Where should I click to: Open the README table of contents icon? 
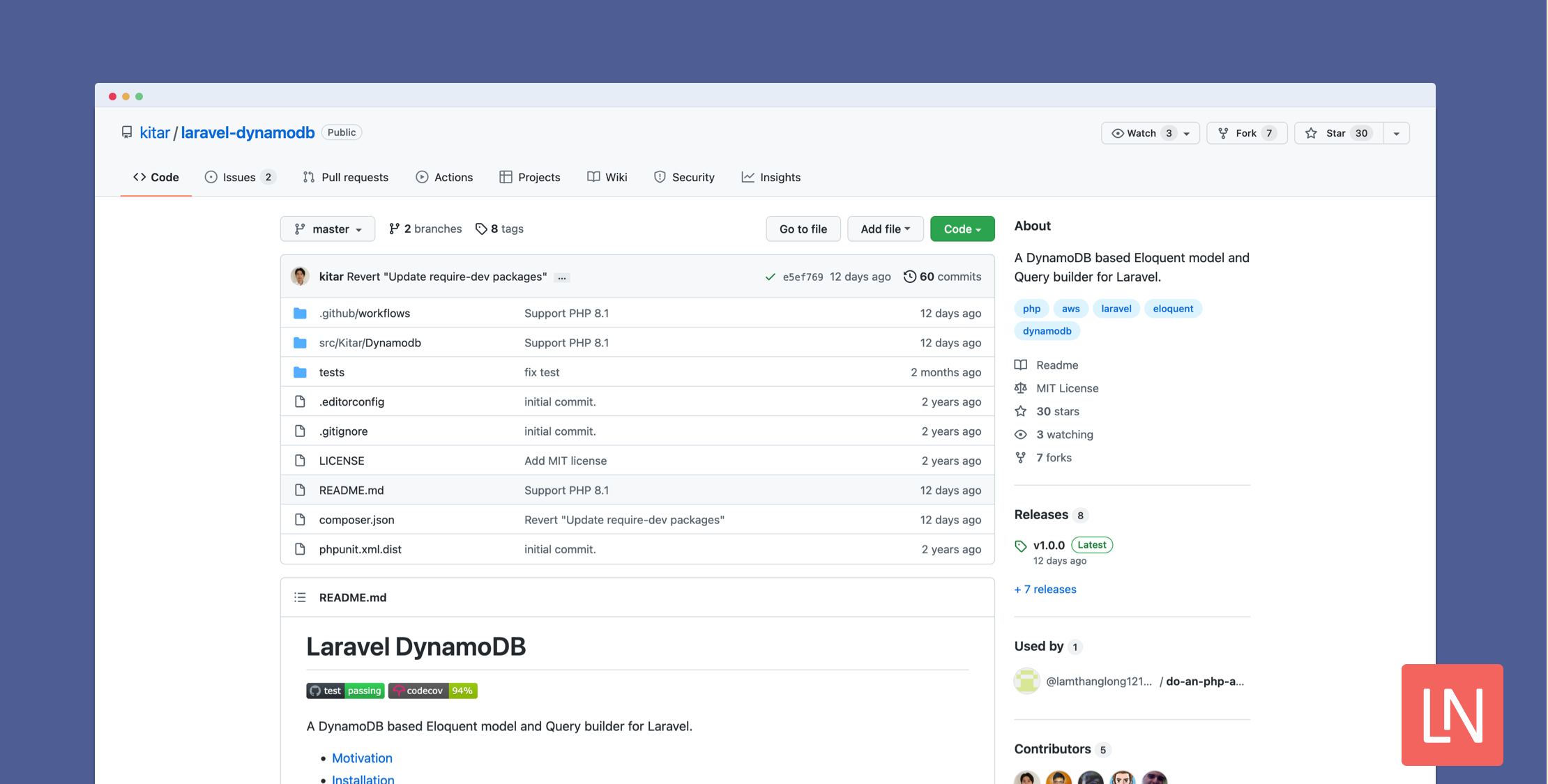[x=300, y=597]
